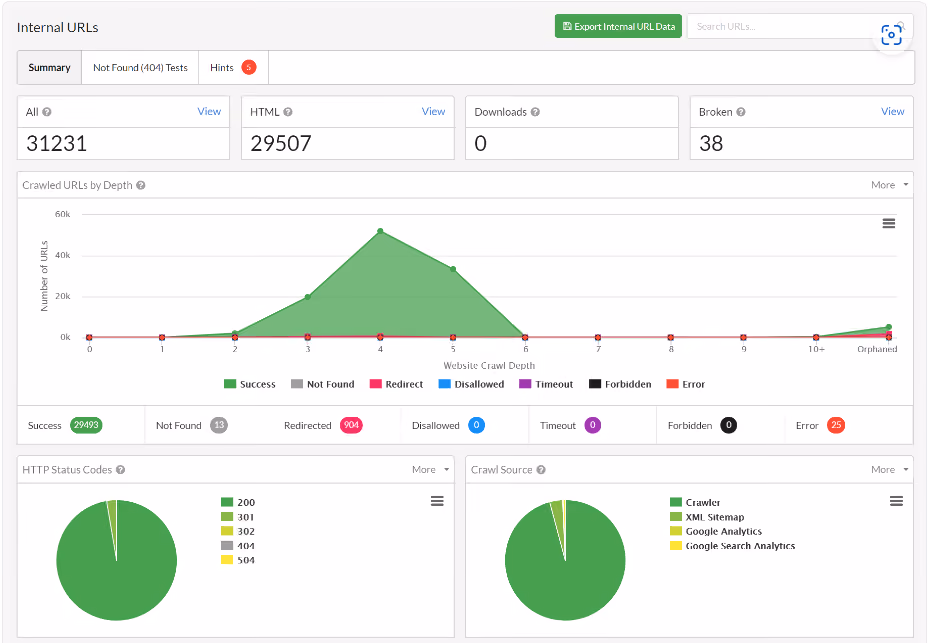Toggle the Success series in chart legend
The image size is (928, 643).
(250, 384)
